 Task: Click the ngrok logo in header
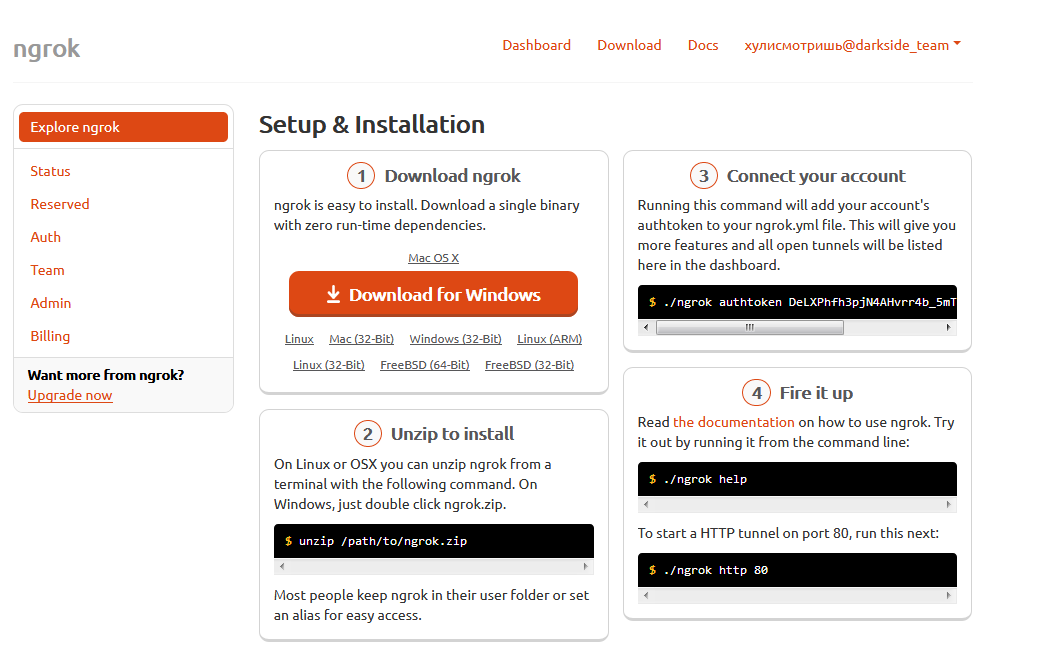click(x=47, y=48)
